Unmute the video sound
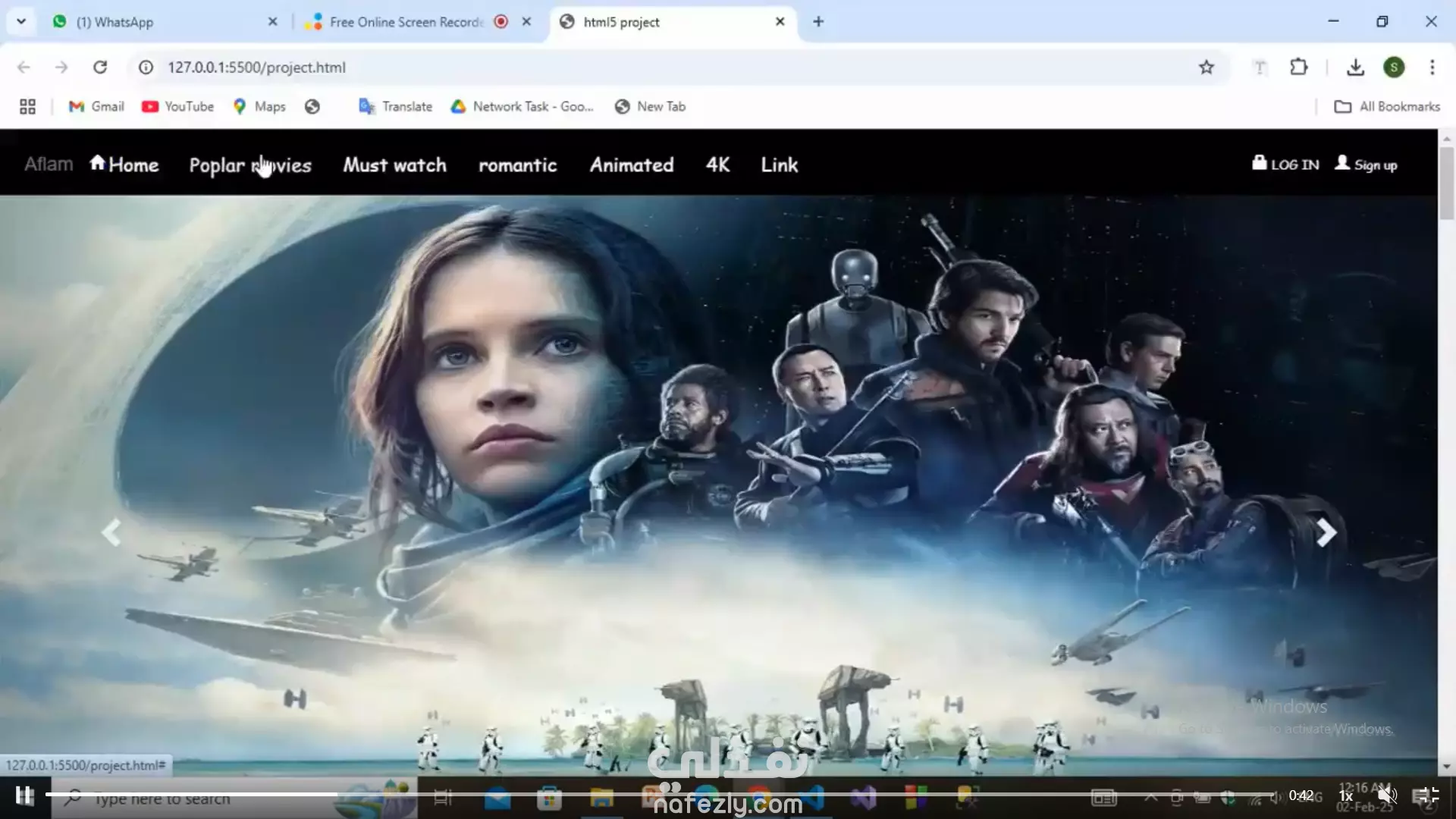Screen dimensions: 1456x819 coord(1387,795)
